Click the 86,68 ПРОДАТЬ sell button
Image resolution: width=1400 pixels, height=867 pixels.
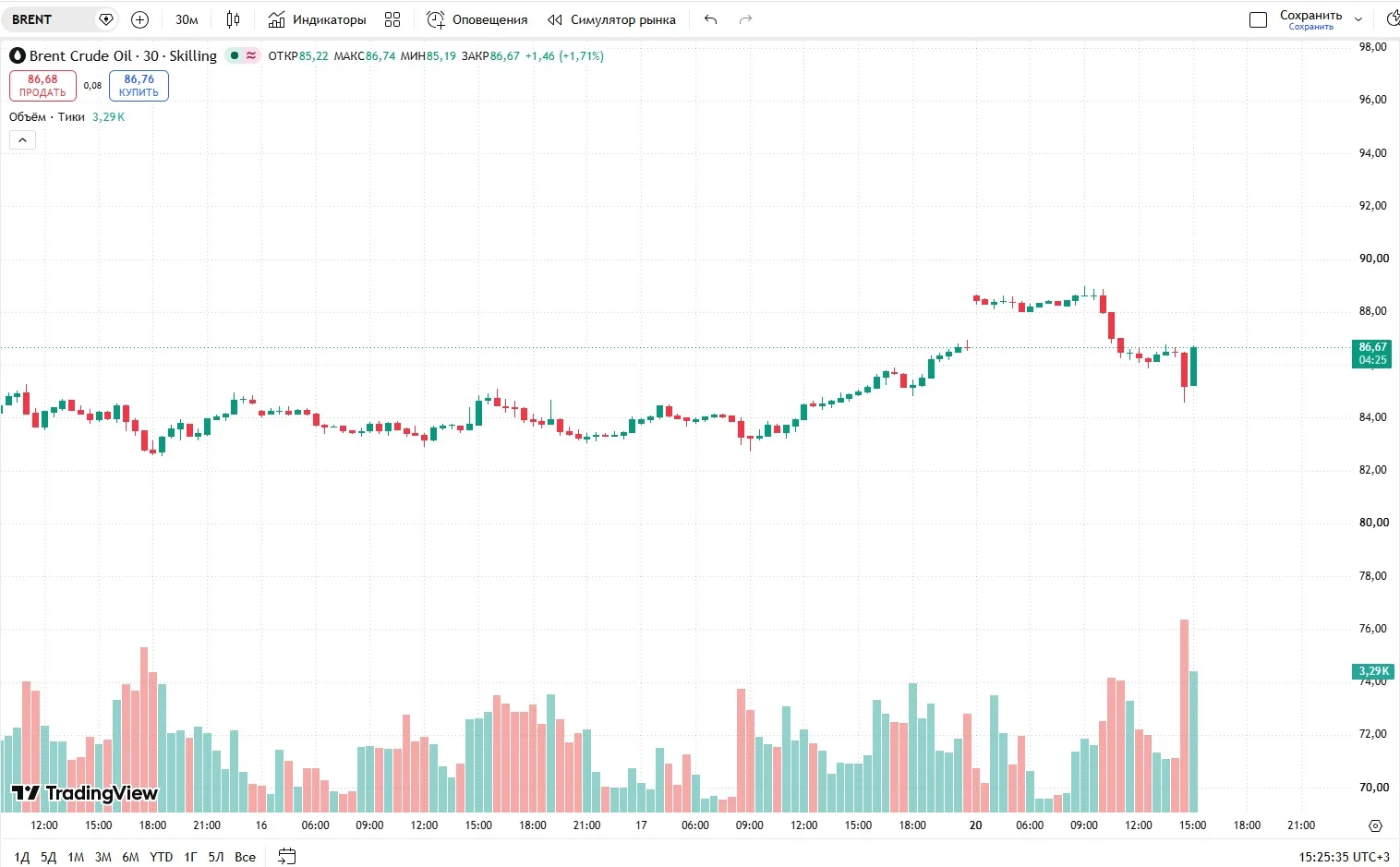42,86
